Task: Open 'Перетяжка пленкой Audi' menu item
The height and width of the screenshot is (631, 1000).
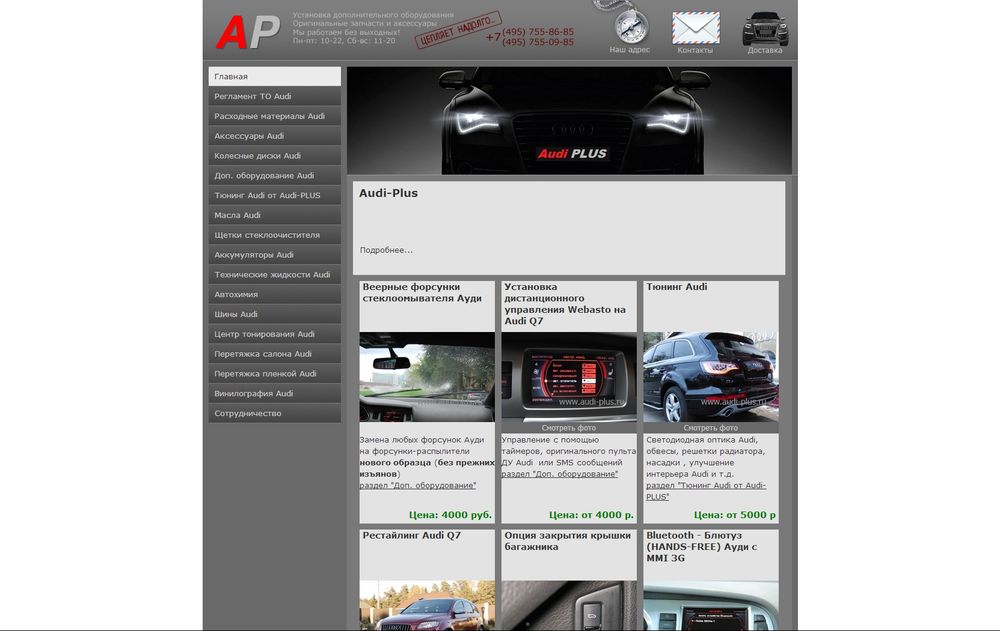Action: [275, 373]
